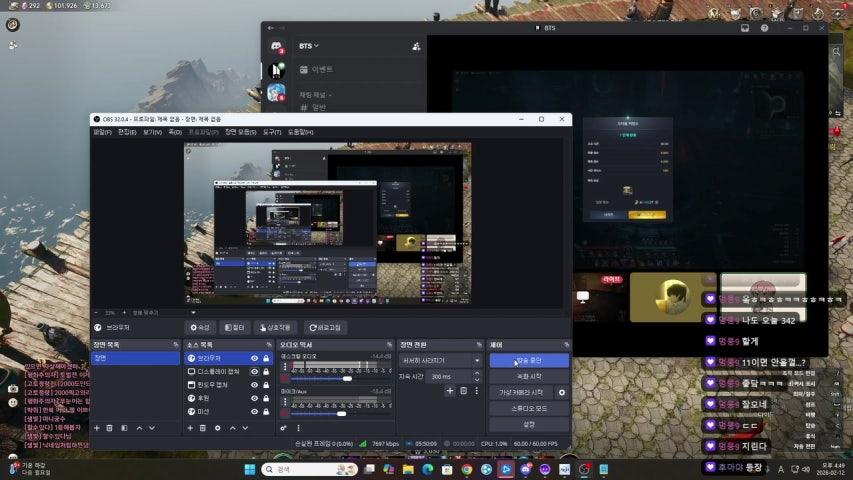
Task: Open source properties gear in sources footer
Action: click(218, 428)
